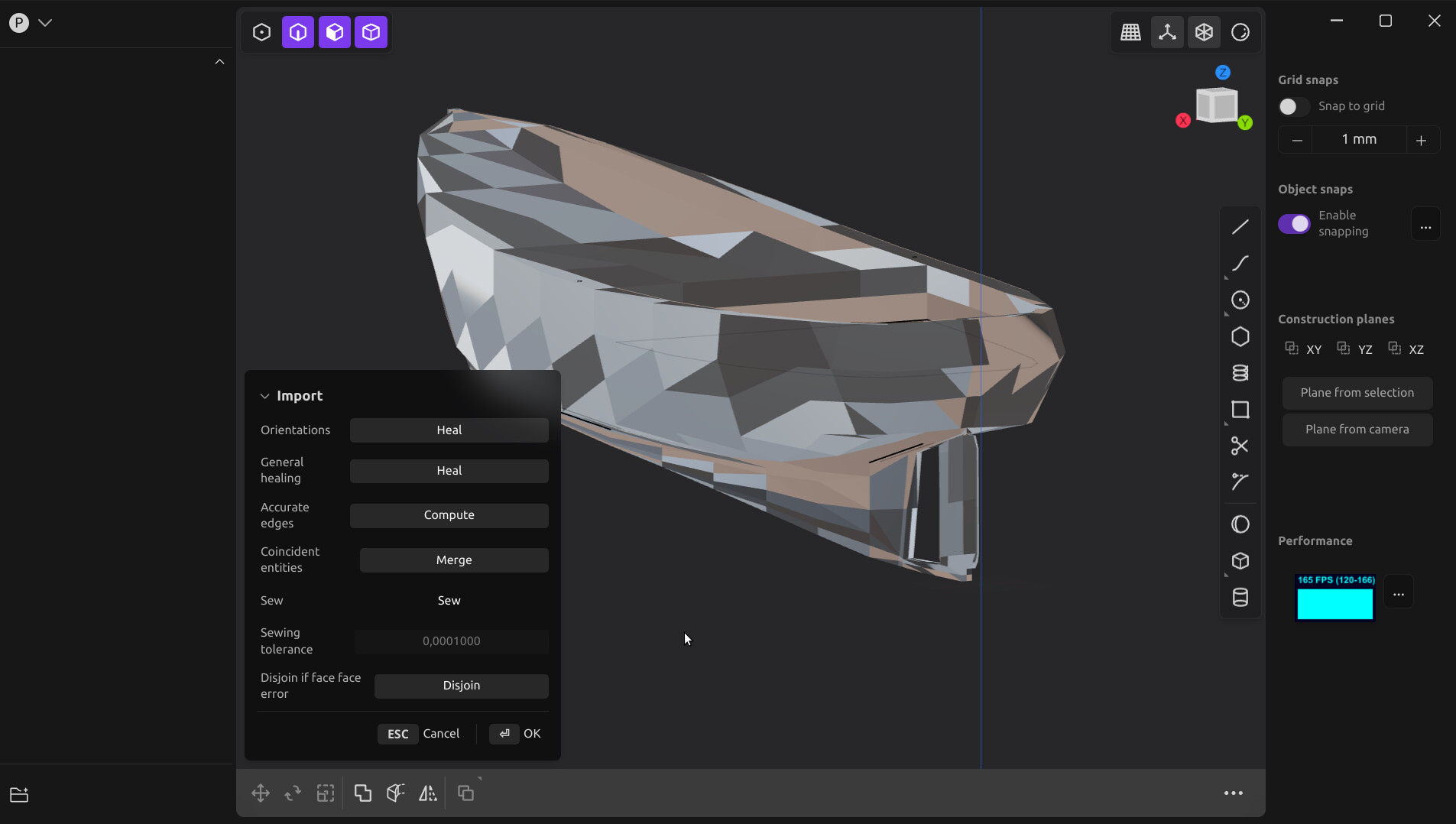Pick the Rectangle tool
The height and width of the screenshot is (824, 1456).
(1240, 410)
